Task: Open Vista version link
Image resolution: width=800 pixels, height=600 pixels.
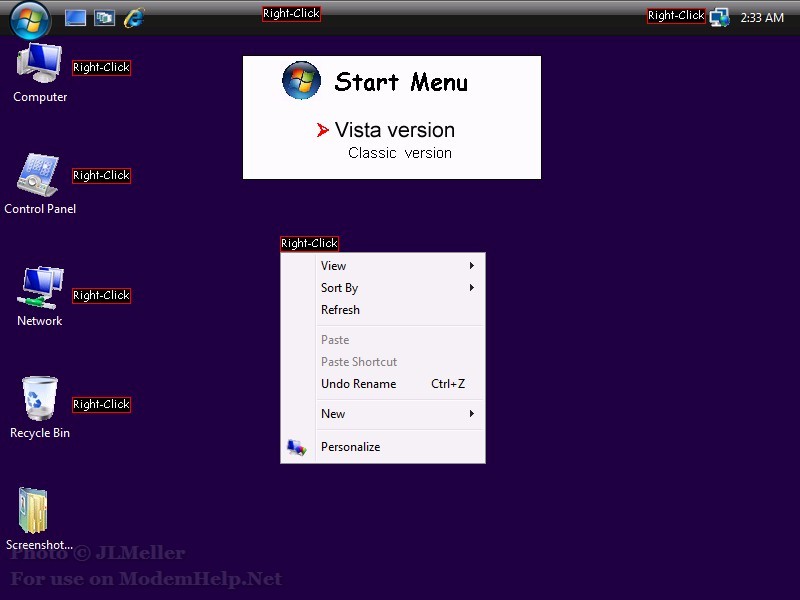Action: pyautogui.click(x=394, y=130)
